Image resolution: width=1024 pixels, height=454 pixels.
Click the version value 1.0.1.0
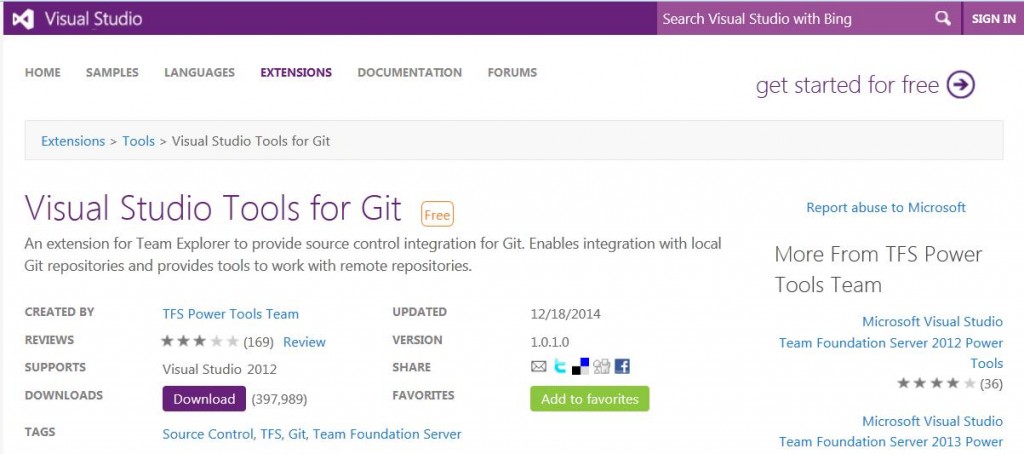pos(550,342)
